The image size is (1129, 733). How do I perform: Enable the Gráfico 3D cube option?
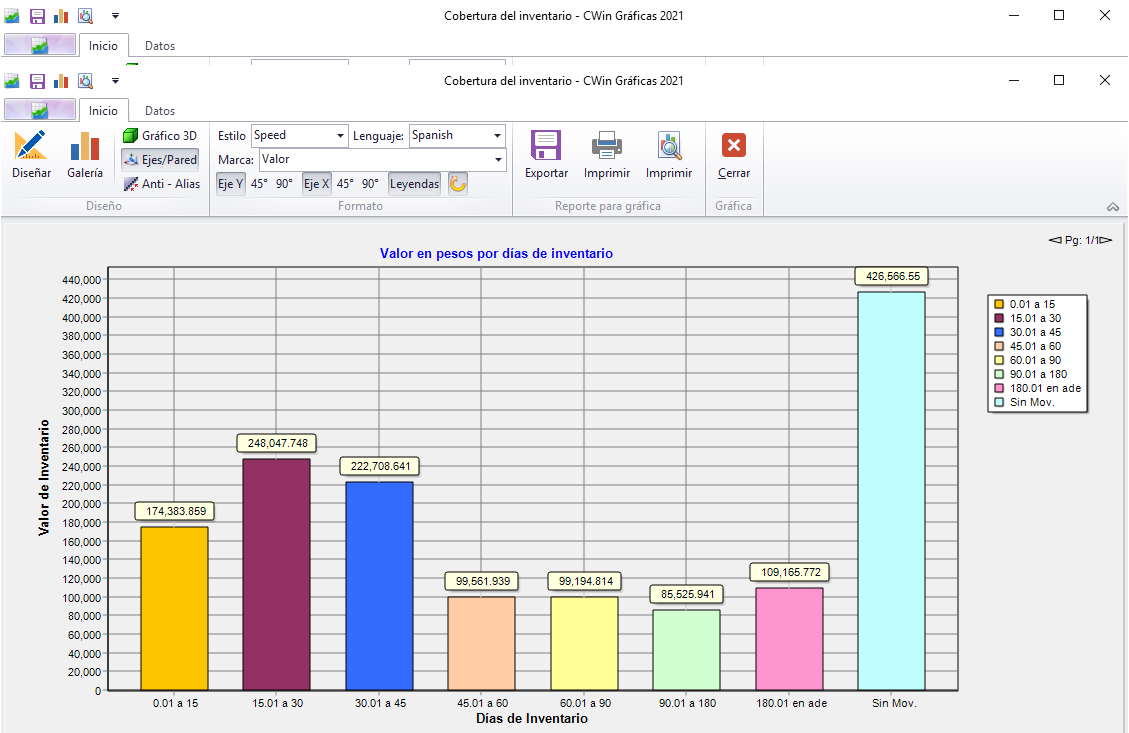coord(160,135)
